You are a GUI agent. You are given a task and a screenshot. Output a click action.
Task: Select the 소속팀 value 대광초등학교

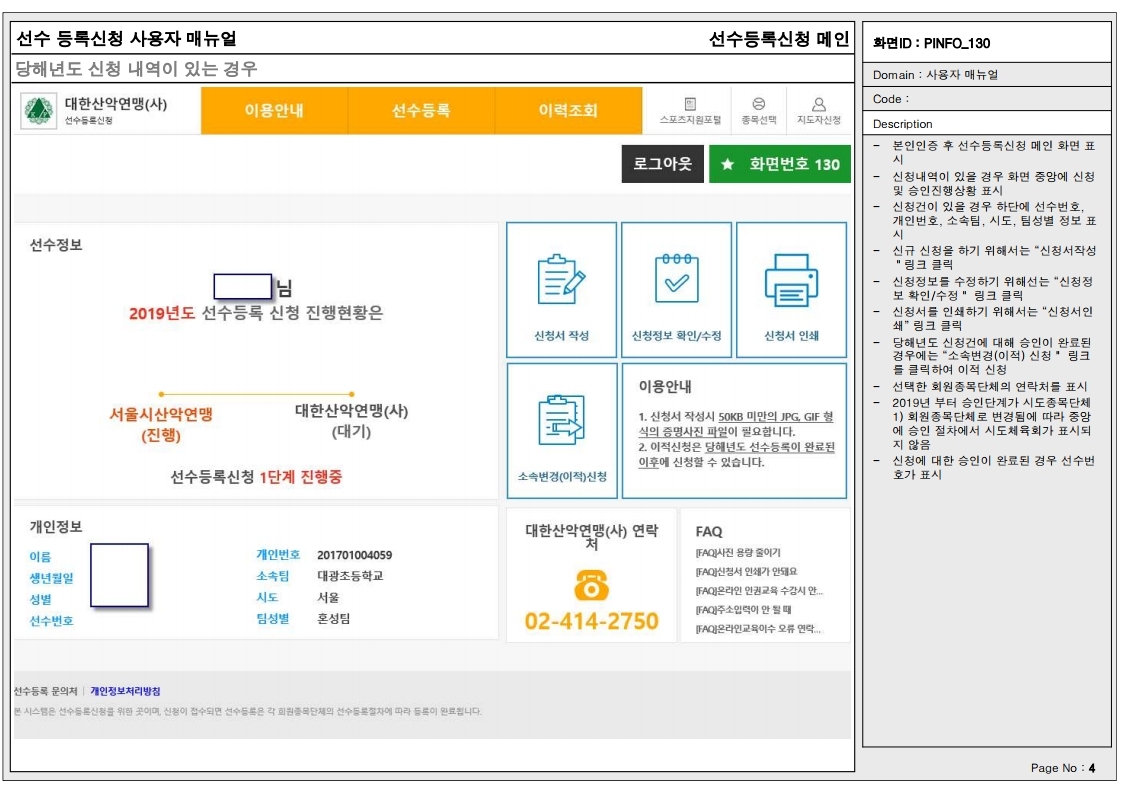(x=350, y=576)
